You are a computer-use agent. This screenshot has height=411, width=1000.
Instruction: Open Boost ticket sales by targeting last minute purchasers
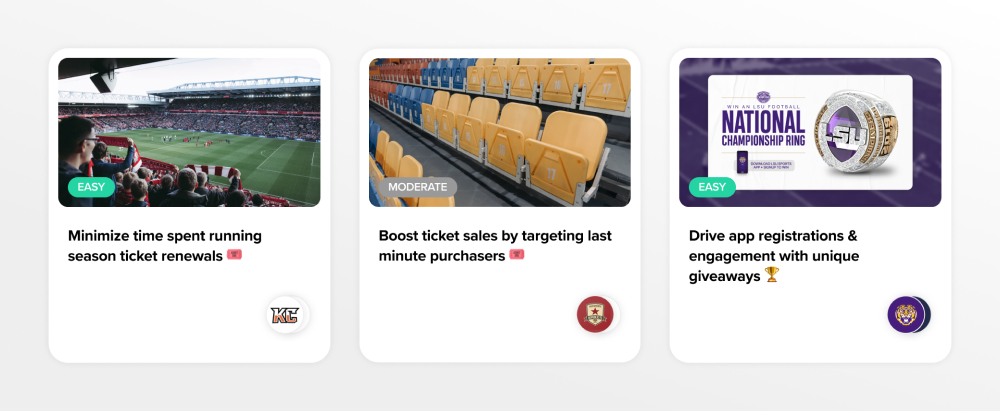click(x=495, y=246)
